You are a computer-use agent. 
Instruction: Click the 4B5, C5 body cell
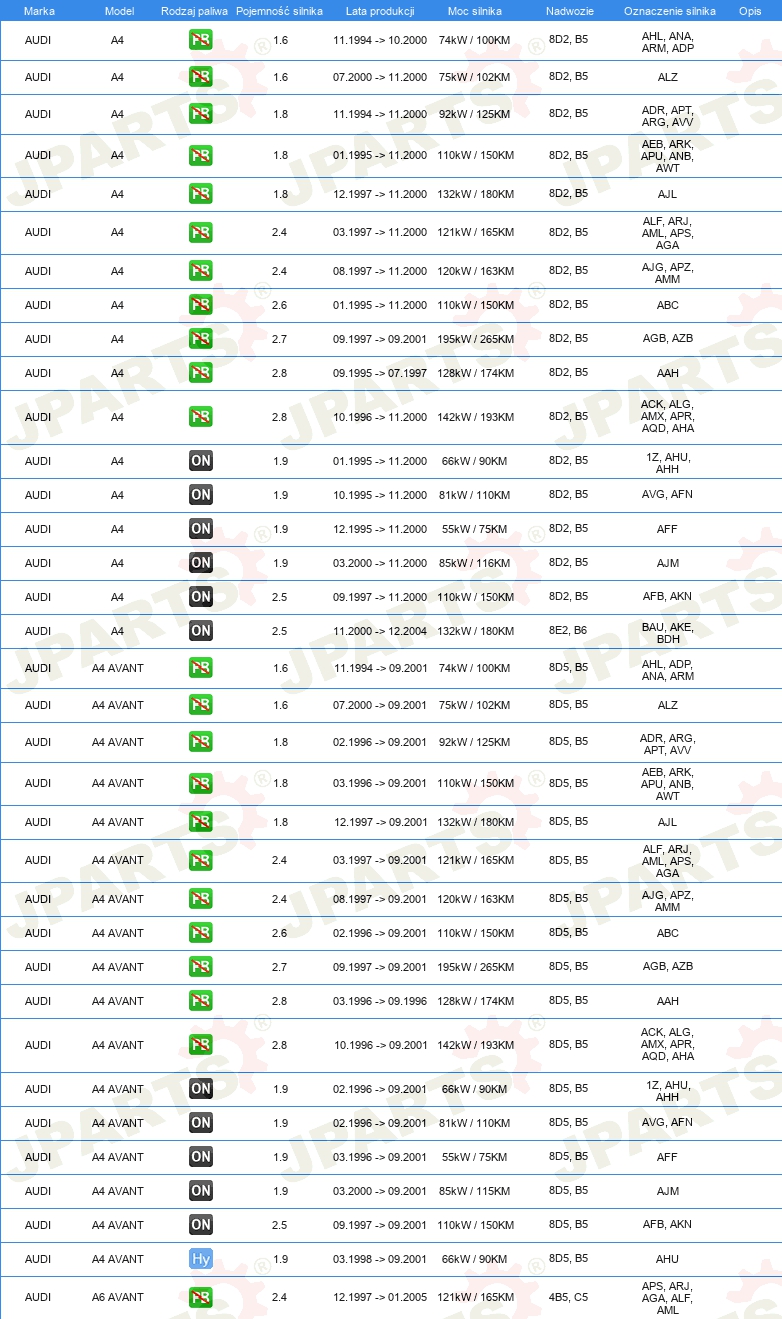click(x=568, y=1297)
